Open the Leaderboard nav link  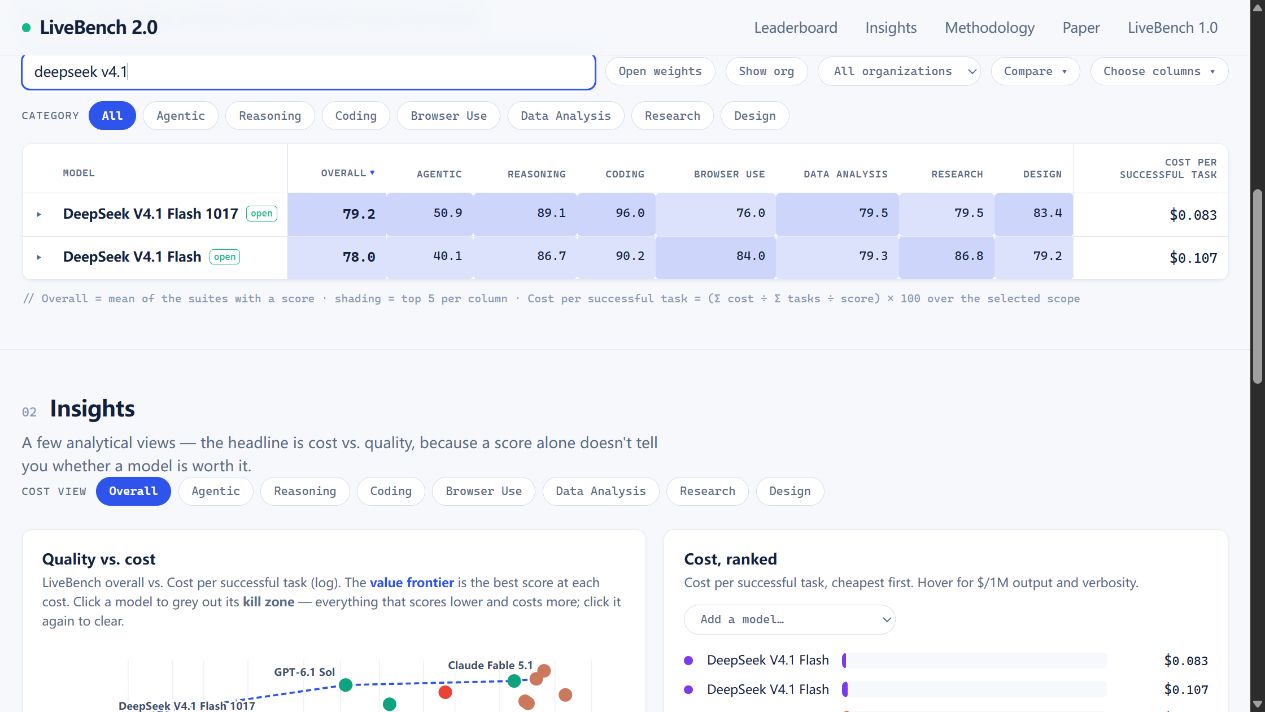tap(796, 28)
